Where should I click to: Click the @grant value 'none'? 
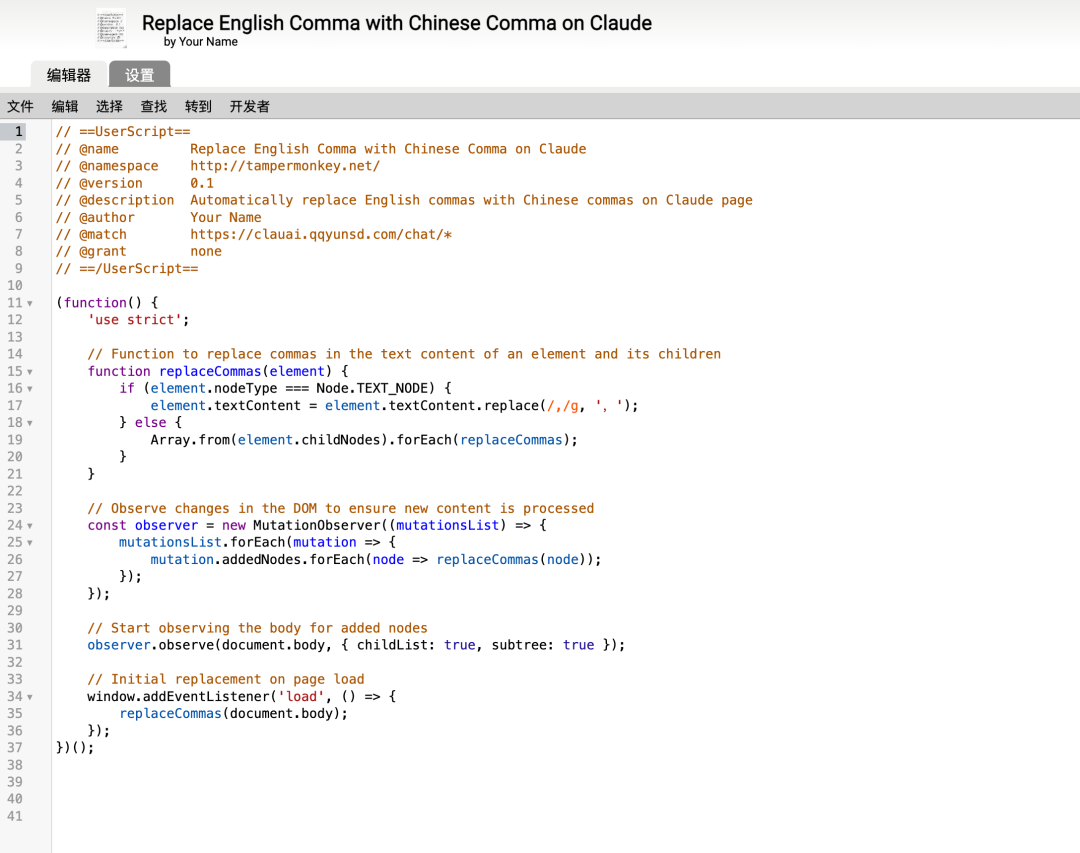(206, 251)
